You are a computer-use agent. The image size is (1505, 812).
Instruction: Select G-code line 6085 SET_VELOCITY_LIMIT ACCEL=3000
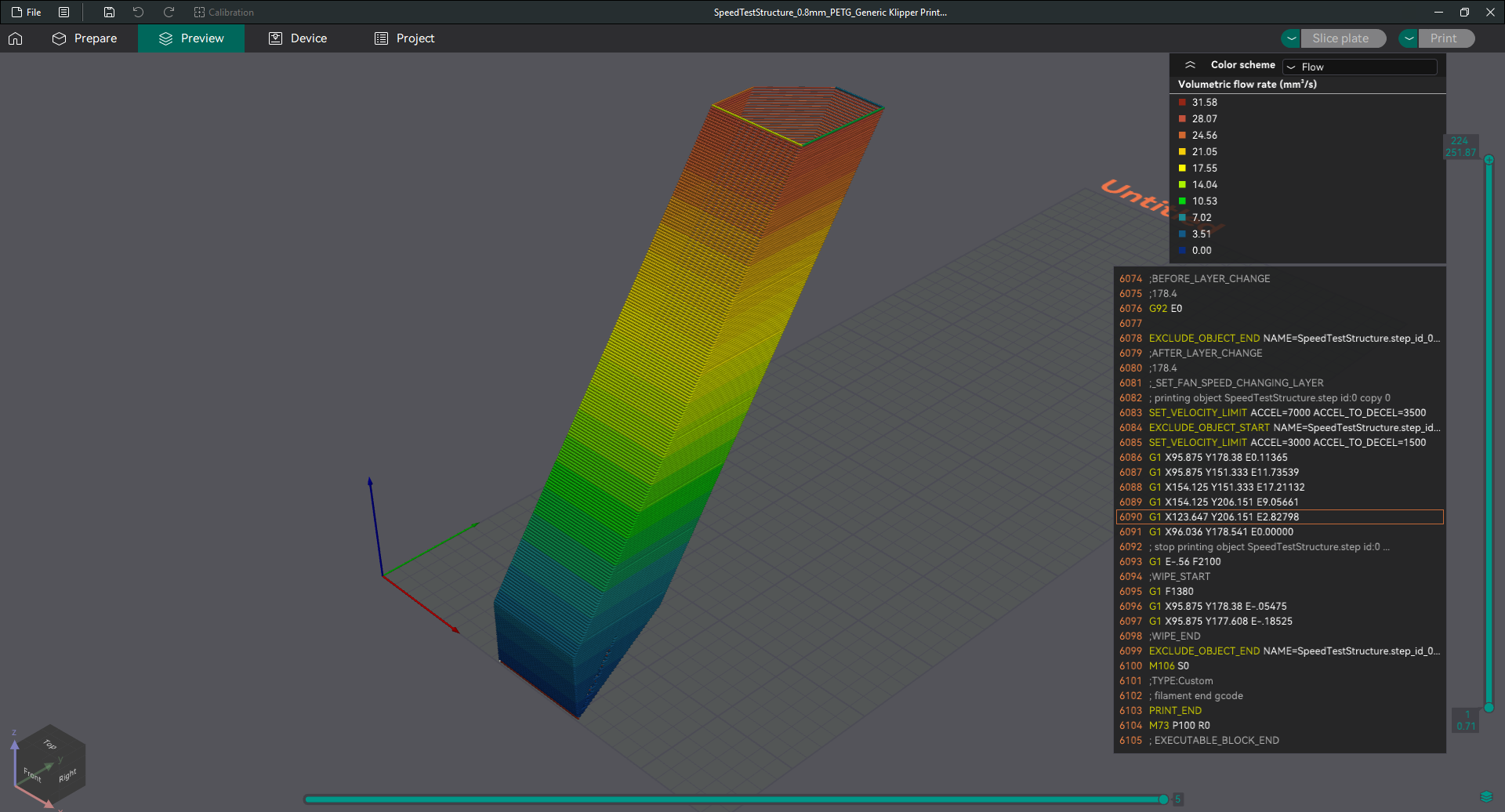pyautogui.click(x=1279, y=443)
